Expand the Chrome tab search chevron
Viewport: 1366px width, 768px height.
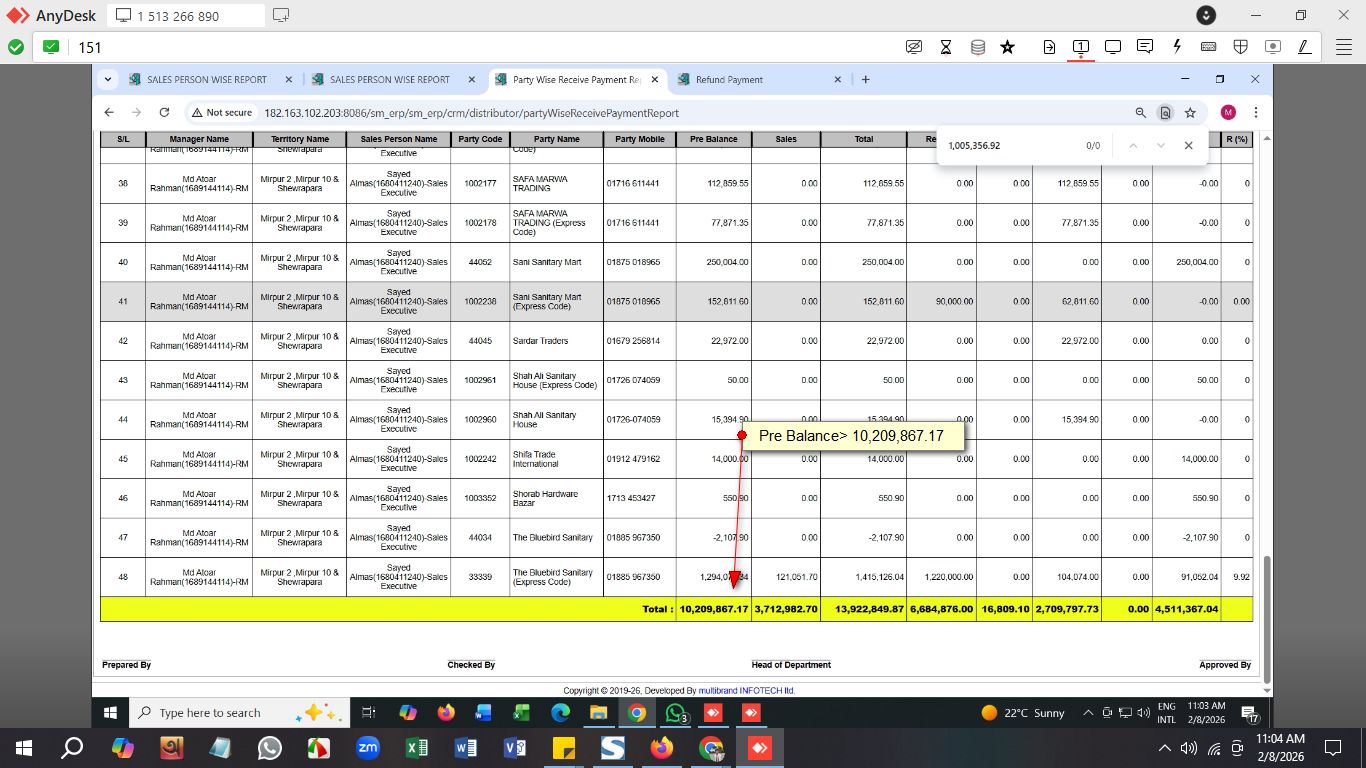pos(108,80)
